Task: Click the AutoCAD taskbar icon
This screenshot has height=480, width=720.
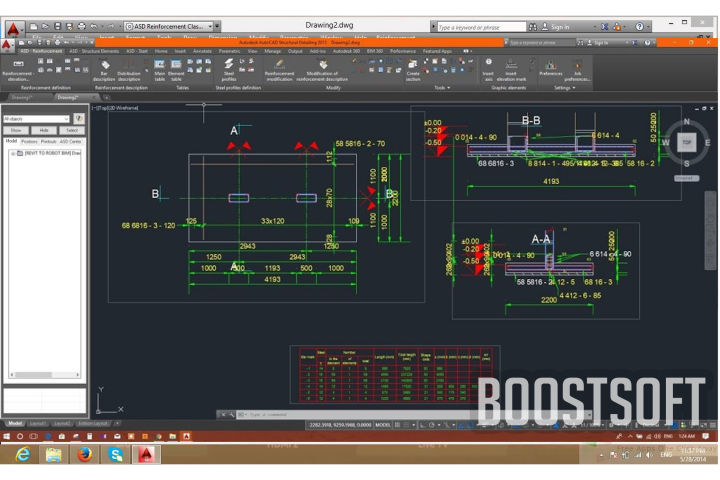Action: (146, 455)
